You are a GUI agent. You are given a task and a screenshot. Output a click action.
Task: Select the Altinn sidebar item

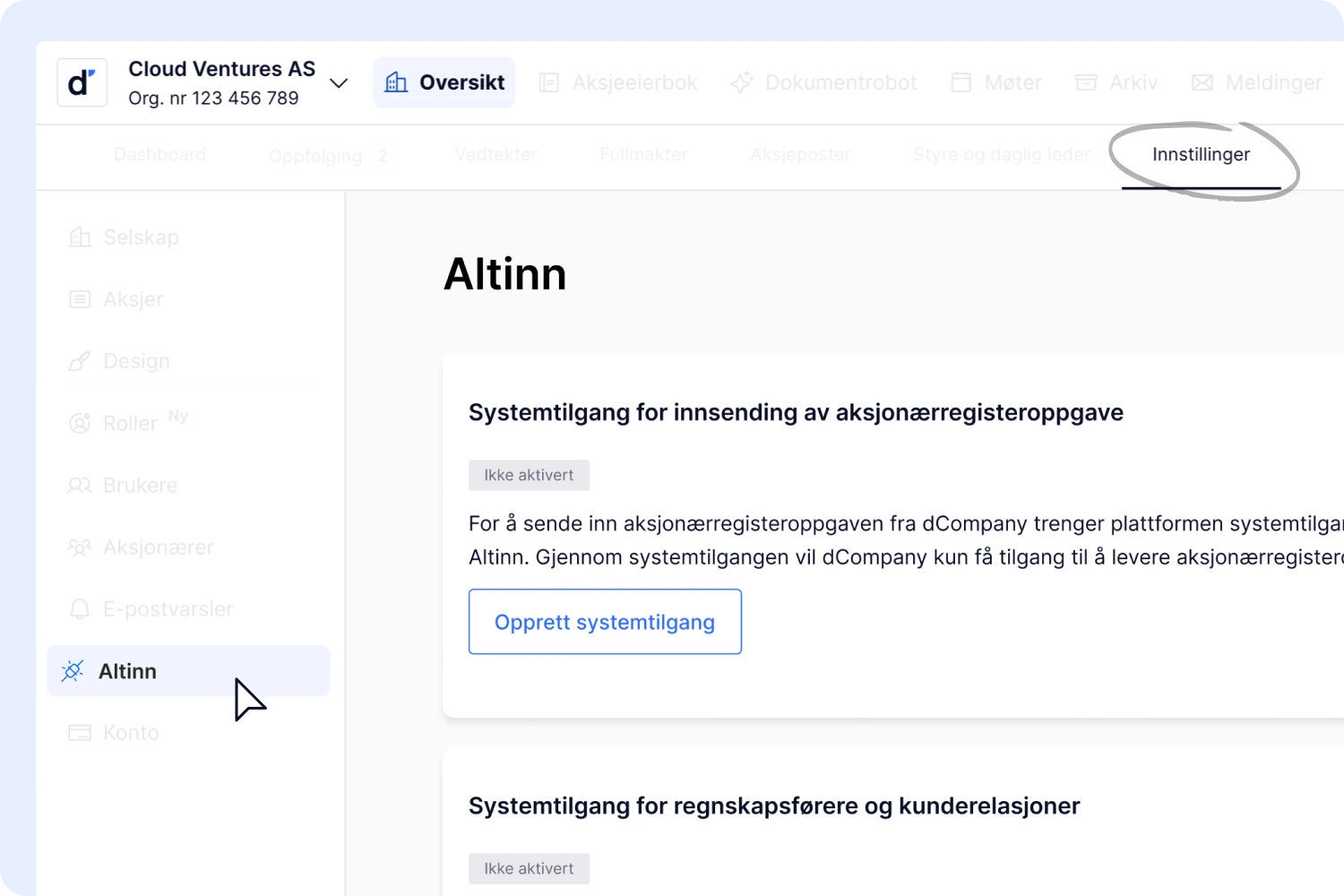(127, 671)
